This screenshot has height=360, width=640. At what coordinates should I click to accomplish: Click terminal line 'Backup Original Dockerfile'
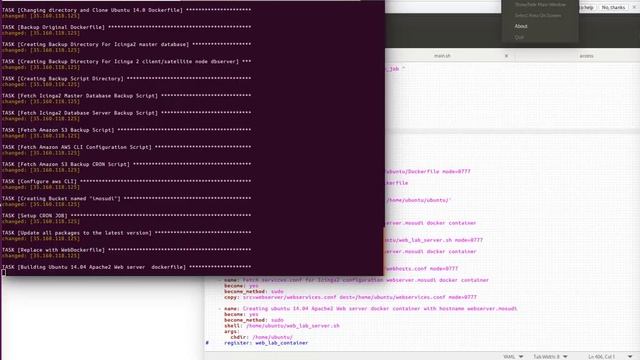click(x=127, y=27)
